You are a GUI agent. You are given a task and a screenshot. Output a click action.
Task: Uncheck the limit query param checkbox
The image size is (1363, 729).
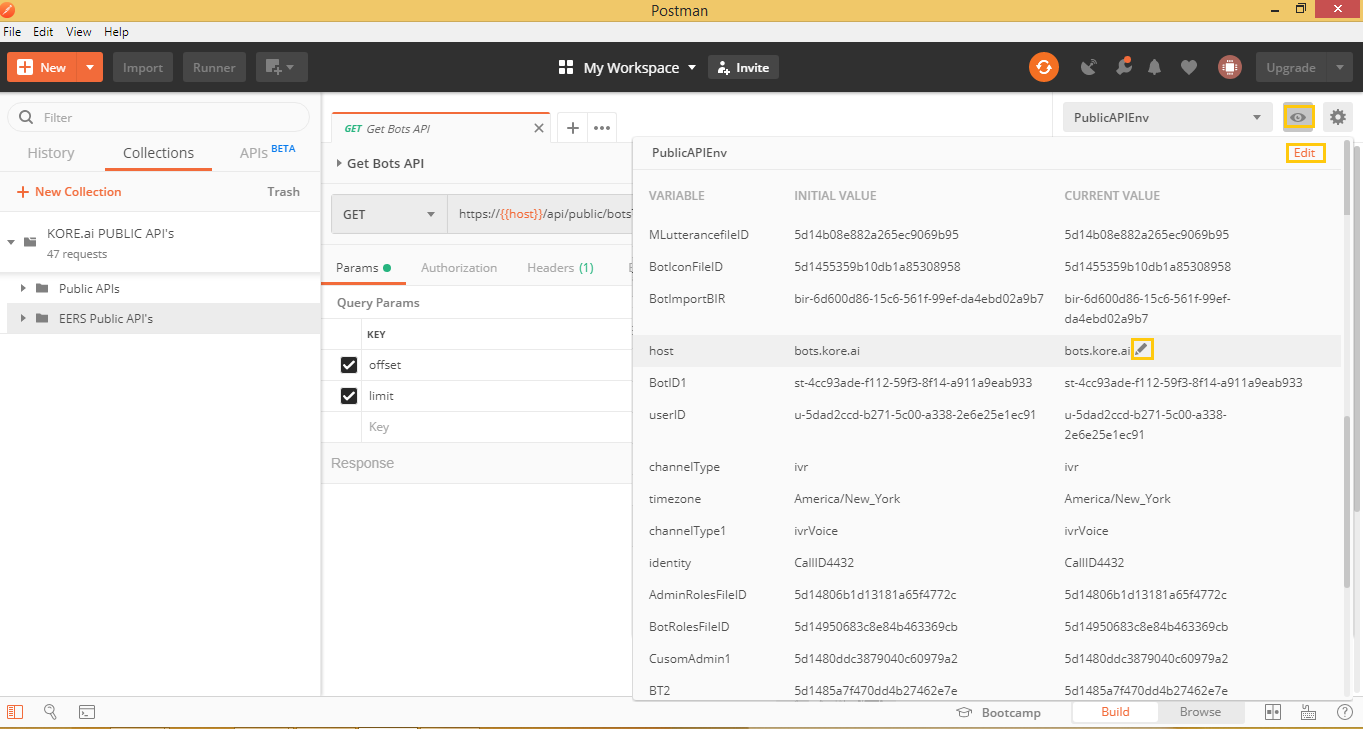349,396
